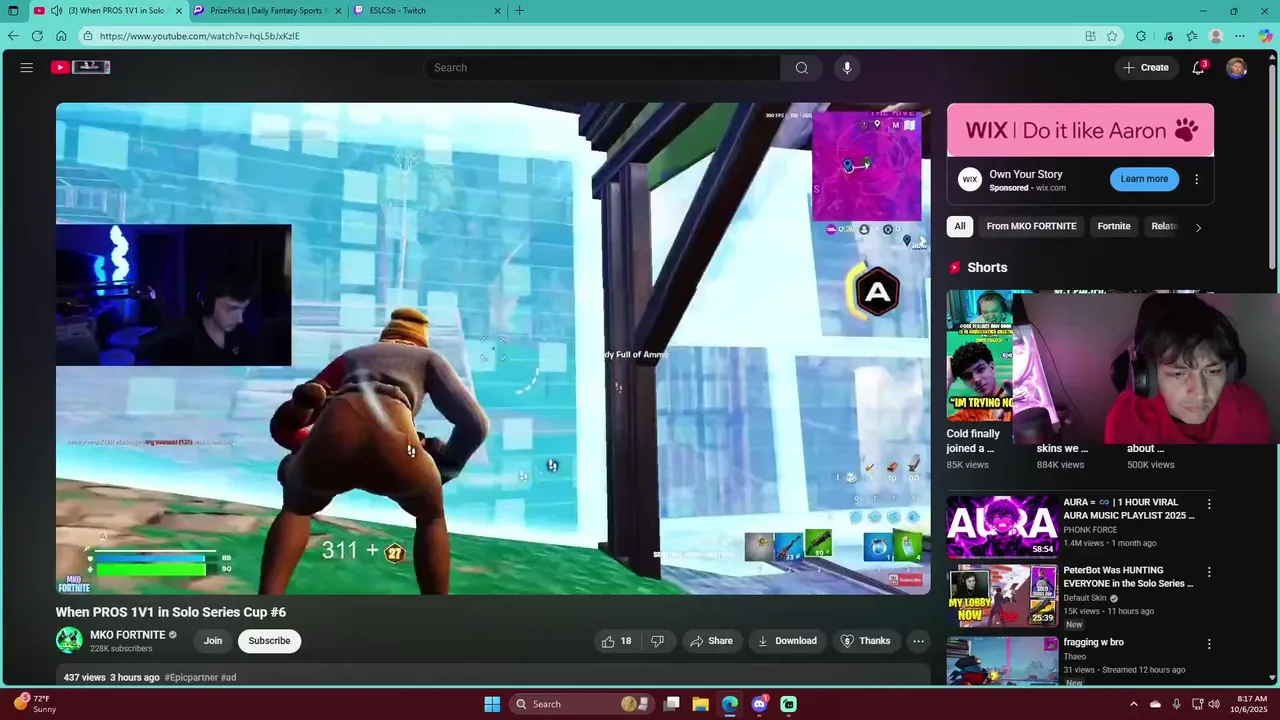This screenshot has height=720, width=1280.
Task: Open clock and date 8:17 AM
Action: tap(1251, 704)
